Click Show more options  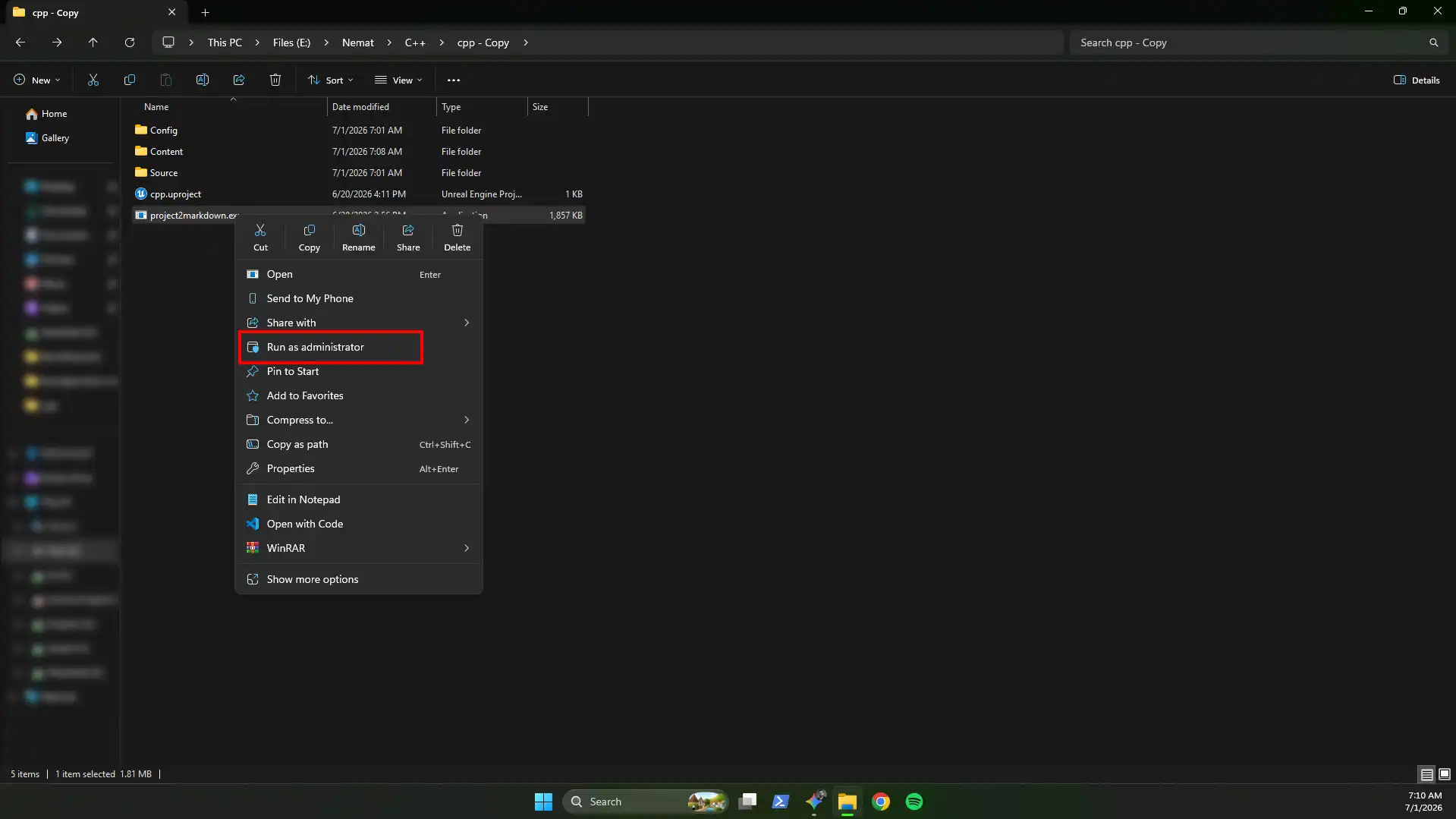(x=359, y=579)
